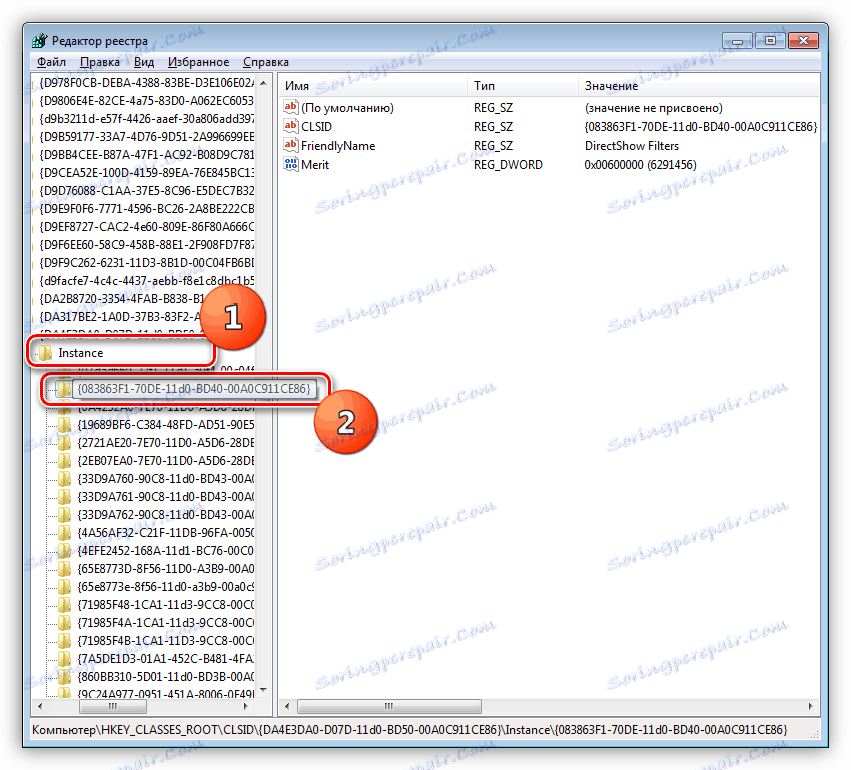The image size is (851, 770).
Task: Select key {D9B59177-33A7-4D76 in tree
Action: click(147, 137)
